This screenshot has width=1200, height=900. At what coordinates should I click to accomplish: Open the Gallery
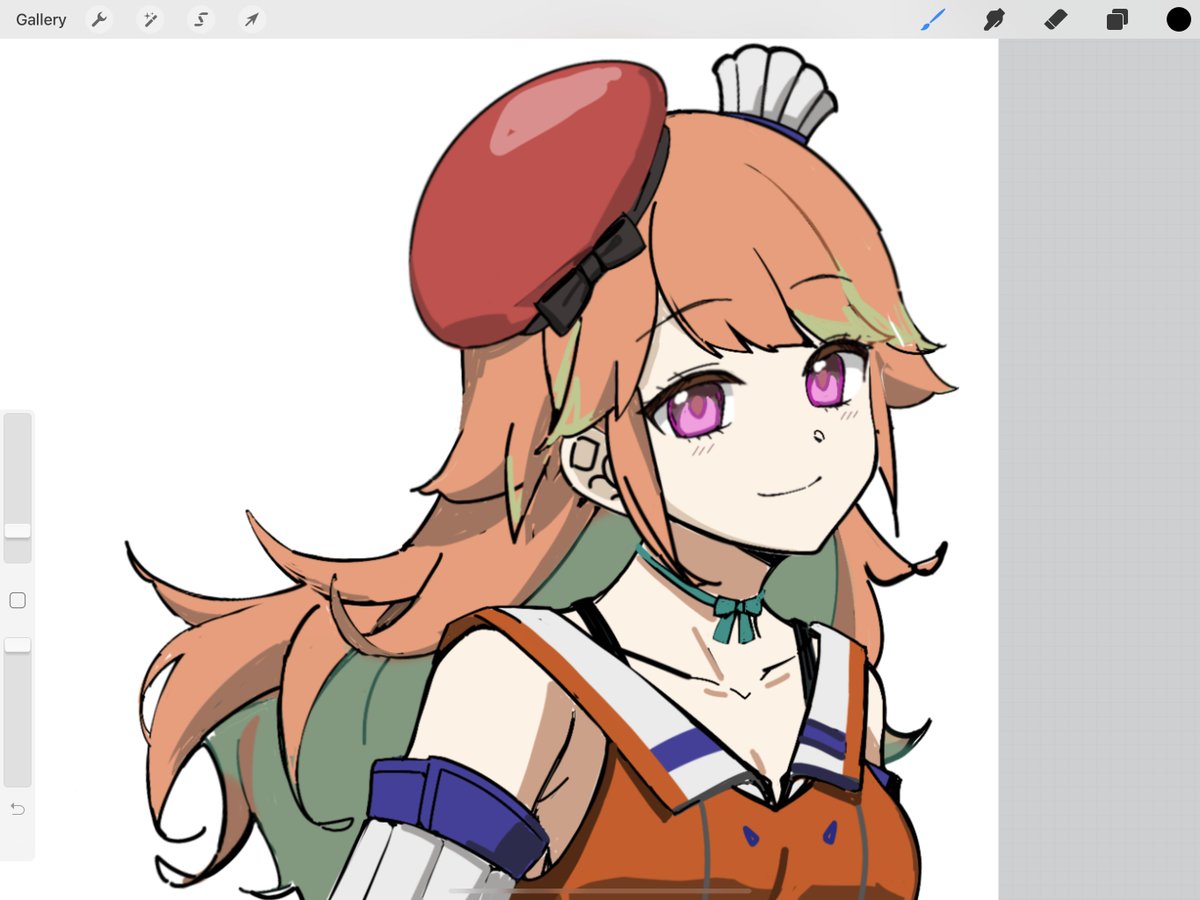click(41, 19)
